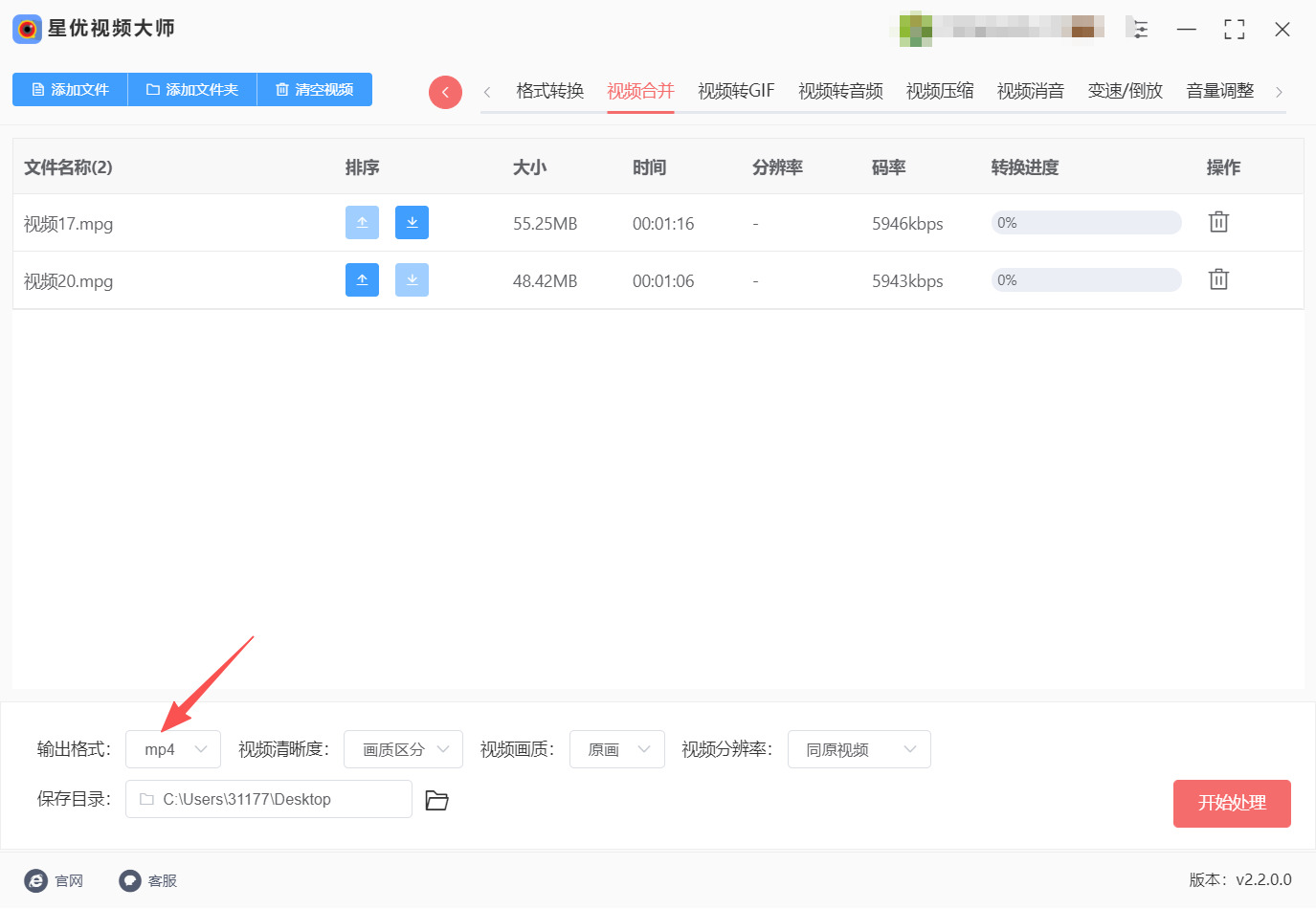
Task: Expand the 视频清晰度 dropdown
Action: click(x=403, y=749)
